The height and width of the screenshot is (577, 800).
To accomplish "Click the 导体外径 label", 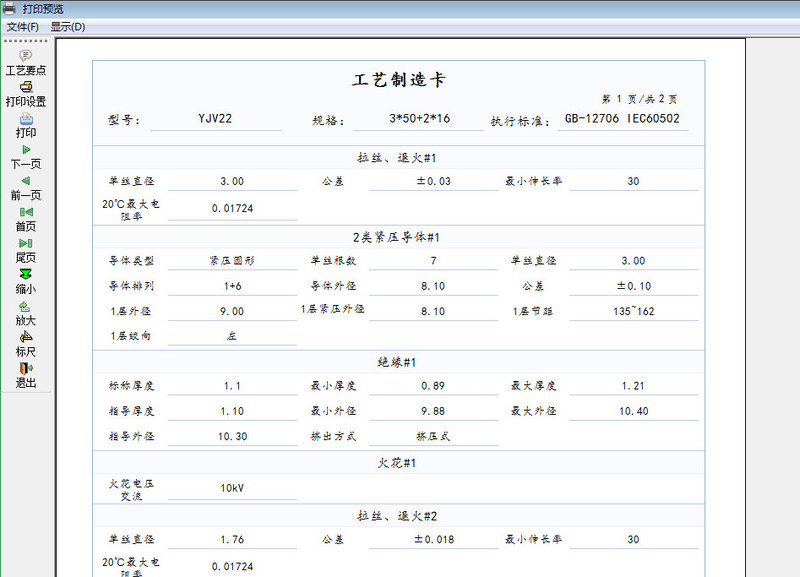I will point(333,286).
